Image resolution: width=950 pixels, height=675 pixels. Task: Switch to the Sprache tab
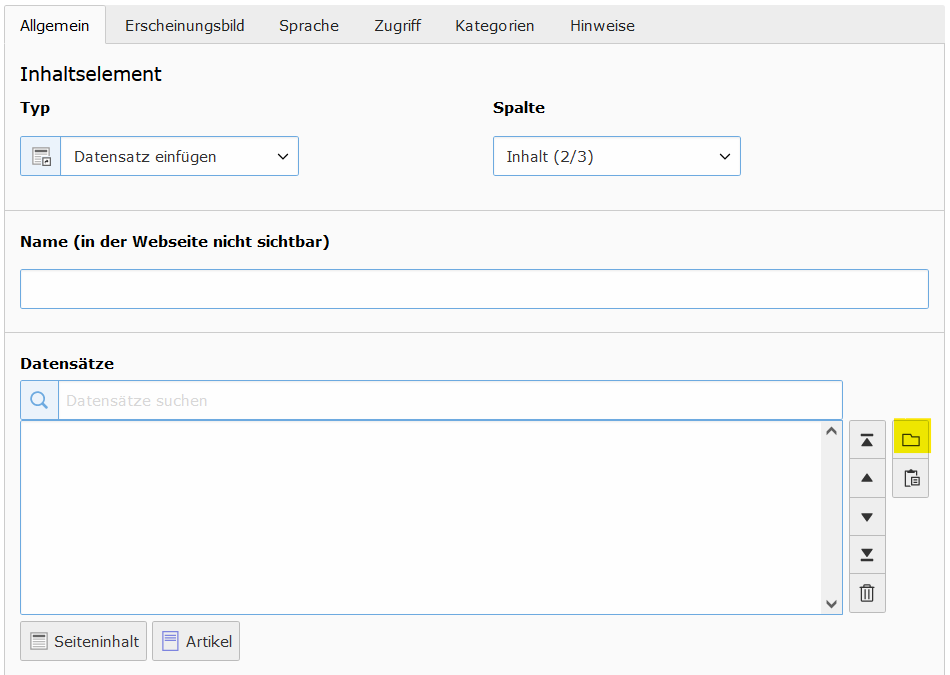(309, 25)
